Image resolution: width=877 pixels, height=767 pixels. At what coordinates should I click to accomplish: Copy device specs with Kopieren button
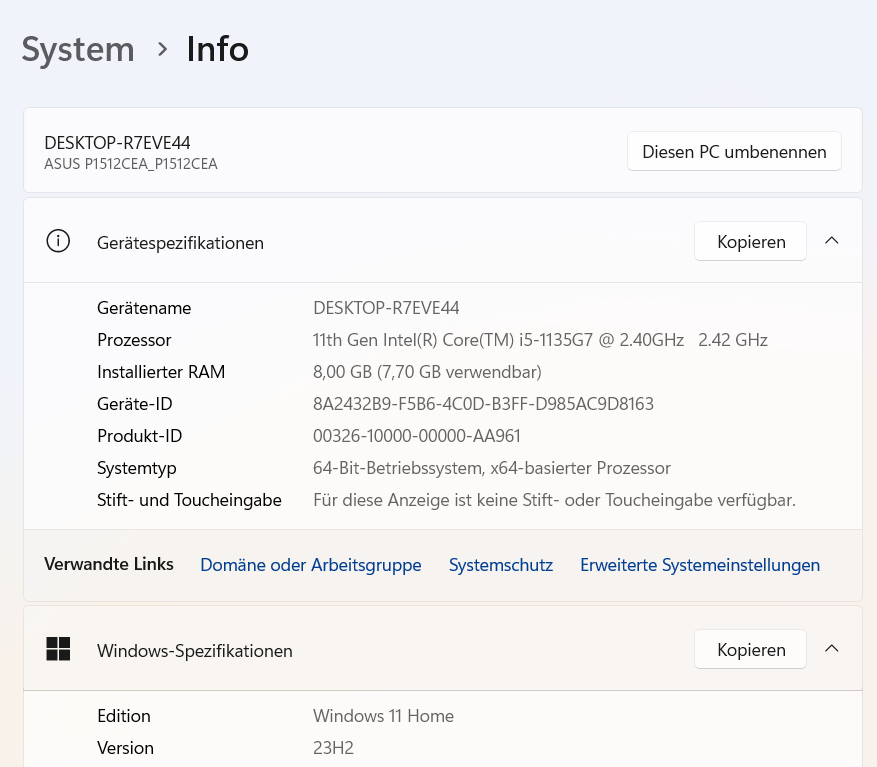coord(751,241)
